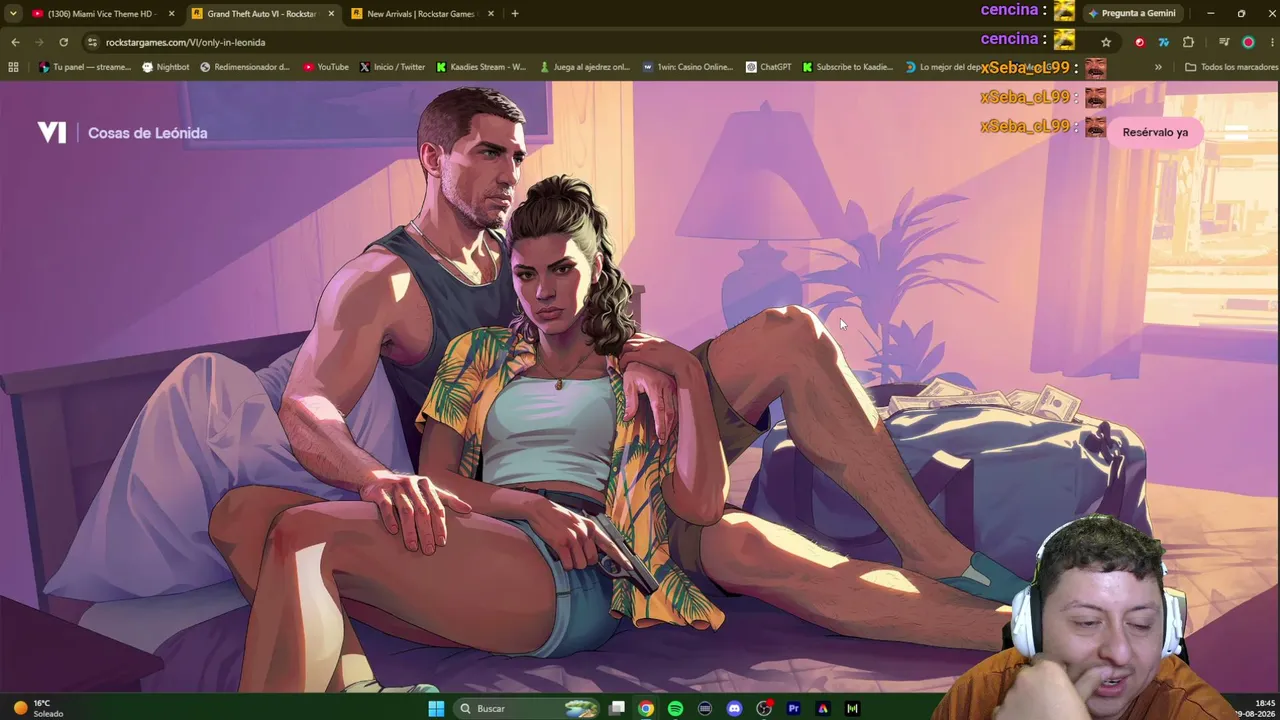This screenshot has height=720, width=1280.
Task: Open OBS Studio from the taskbar
Action: tap(764, 708)
